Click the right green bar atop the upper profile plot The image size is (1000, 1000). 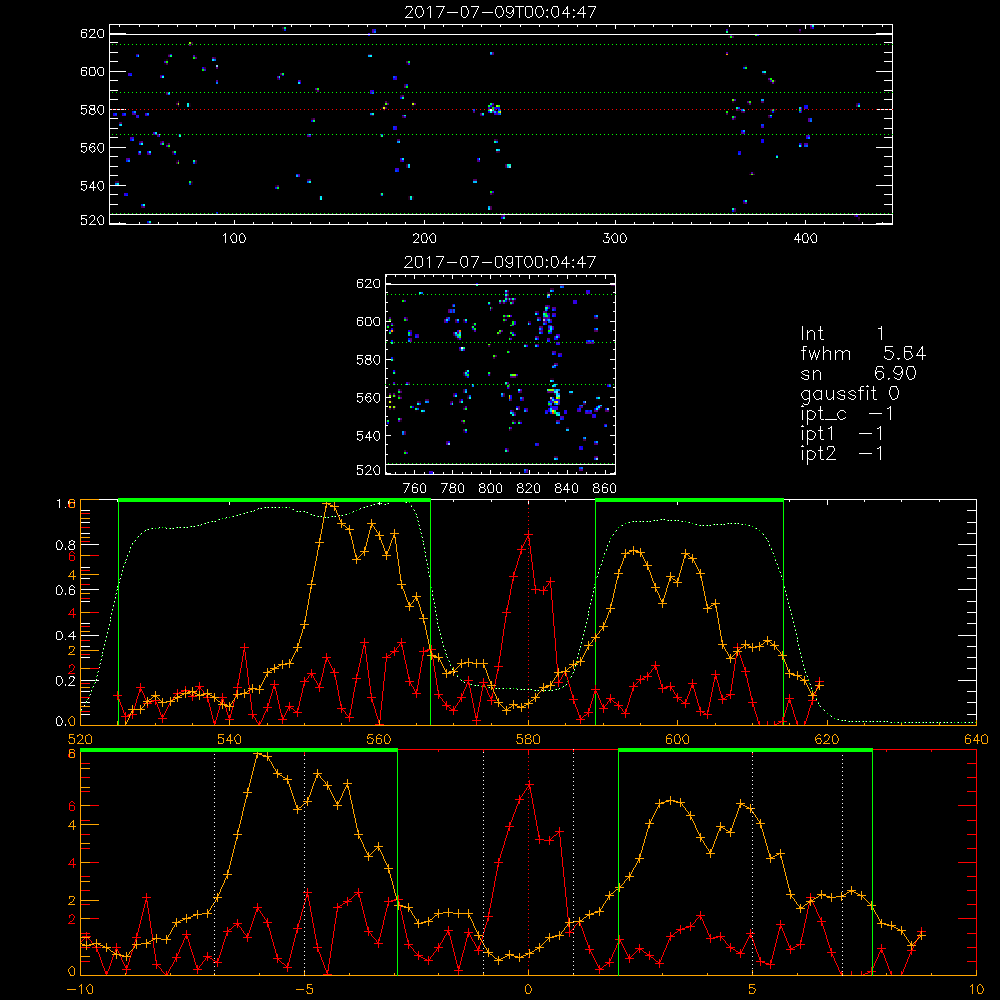click(689, 500)
